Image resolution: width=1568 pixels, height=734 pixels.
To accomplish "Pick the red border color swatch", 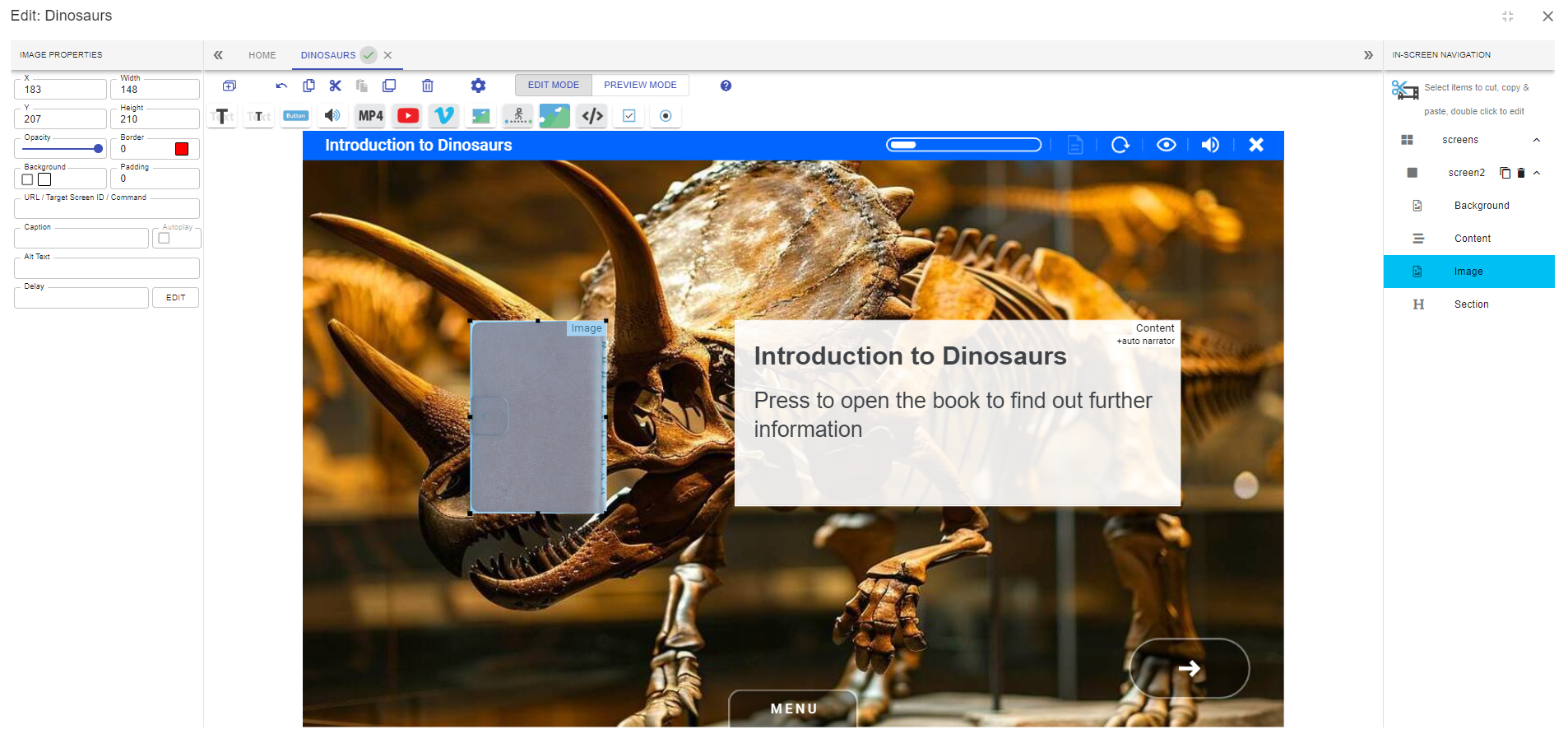I will [x=182, y=149].
